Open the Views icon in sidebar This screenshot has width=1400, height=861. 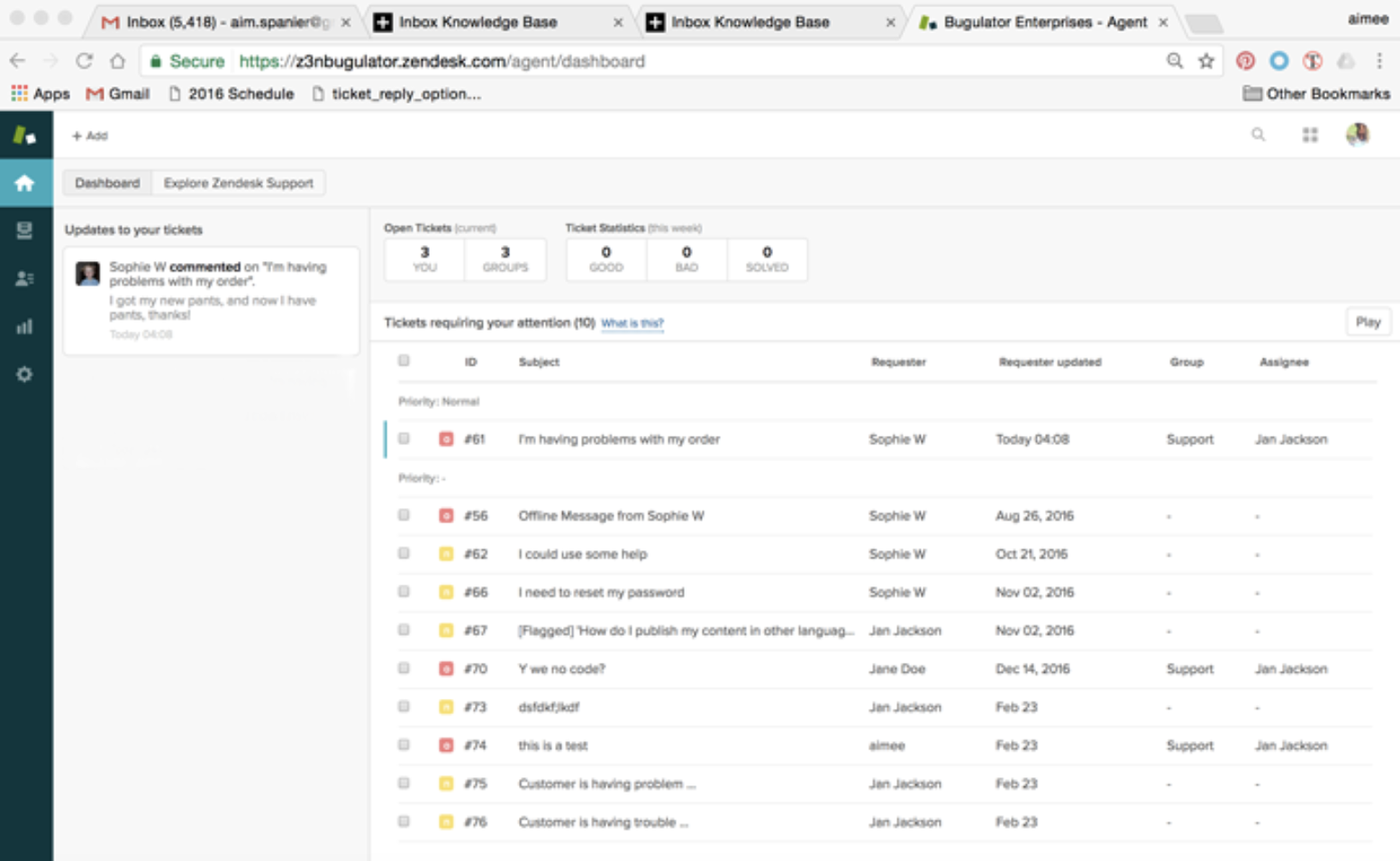[x=24, y=231]
